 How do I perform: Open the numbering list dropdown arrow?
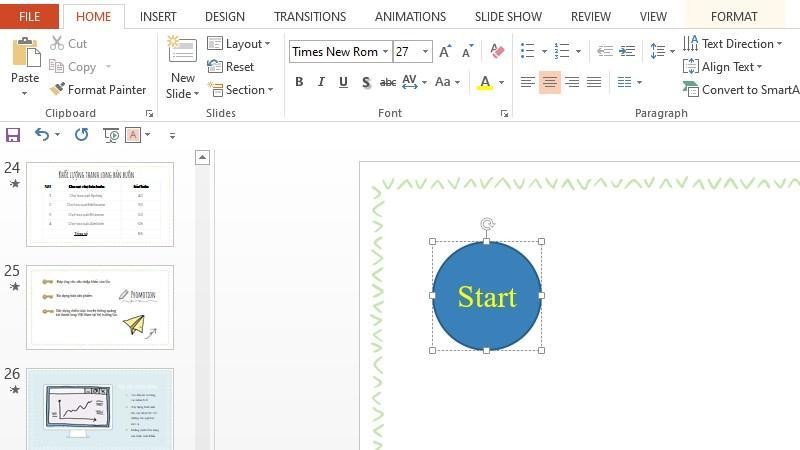pyautogui.click(x=578, y=51)
